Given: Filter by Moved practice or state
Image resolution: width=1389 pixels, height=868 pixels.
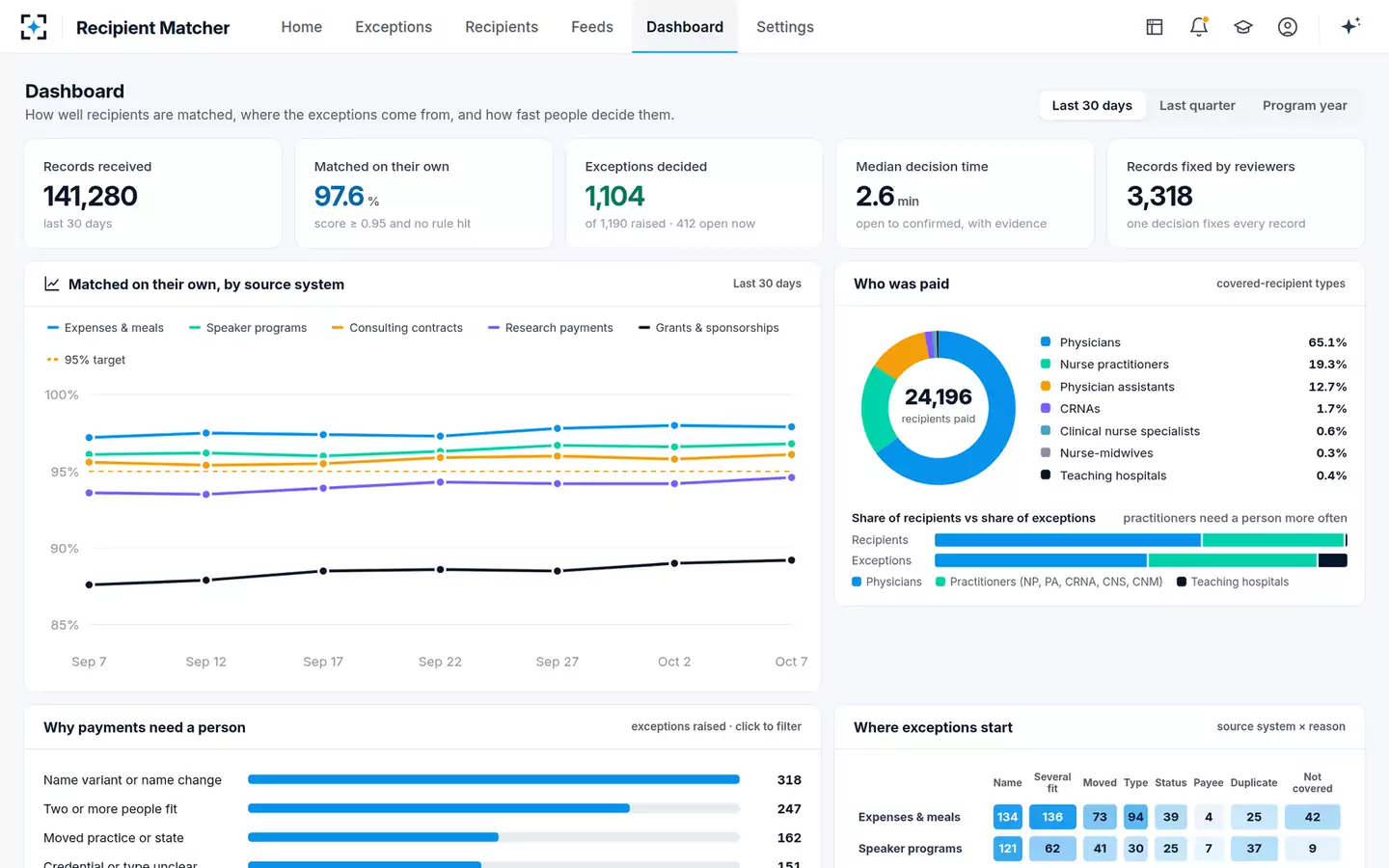Looking at the screenshot, I should 422,838.
